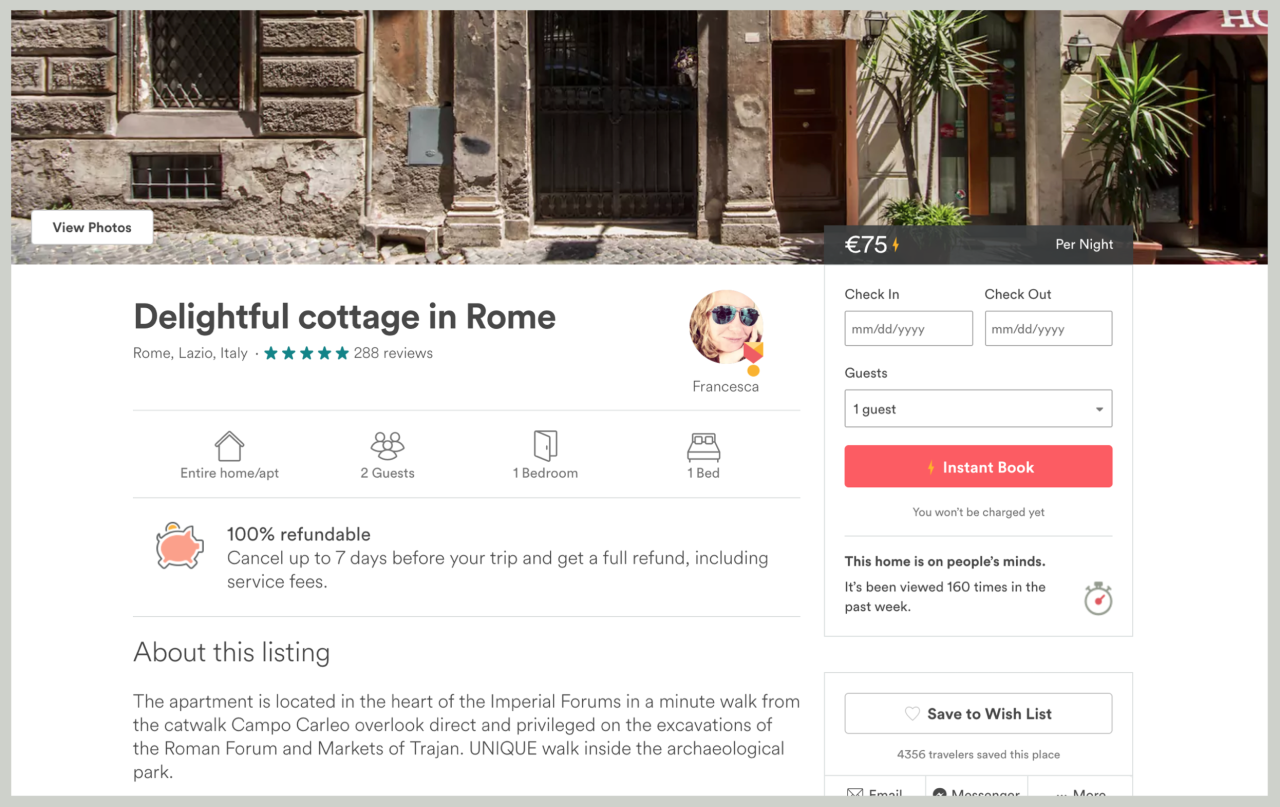Image resolution: width=1280 pixels, height=807 pixels.
Task: Open View Photos gallery
Action: pyautogui.click(x=92, y=228)
